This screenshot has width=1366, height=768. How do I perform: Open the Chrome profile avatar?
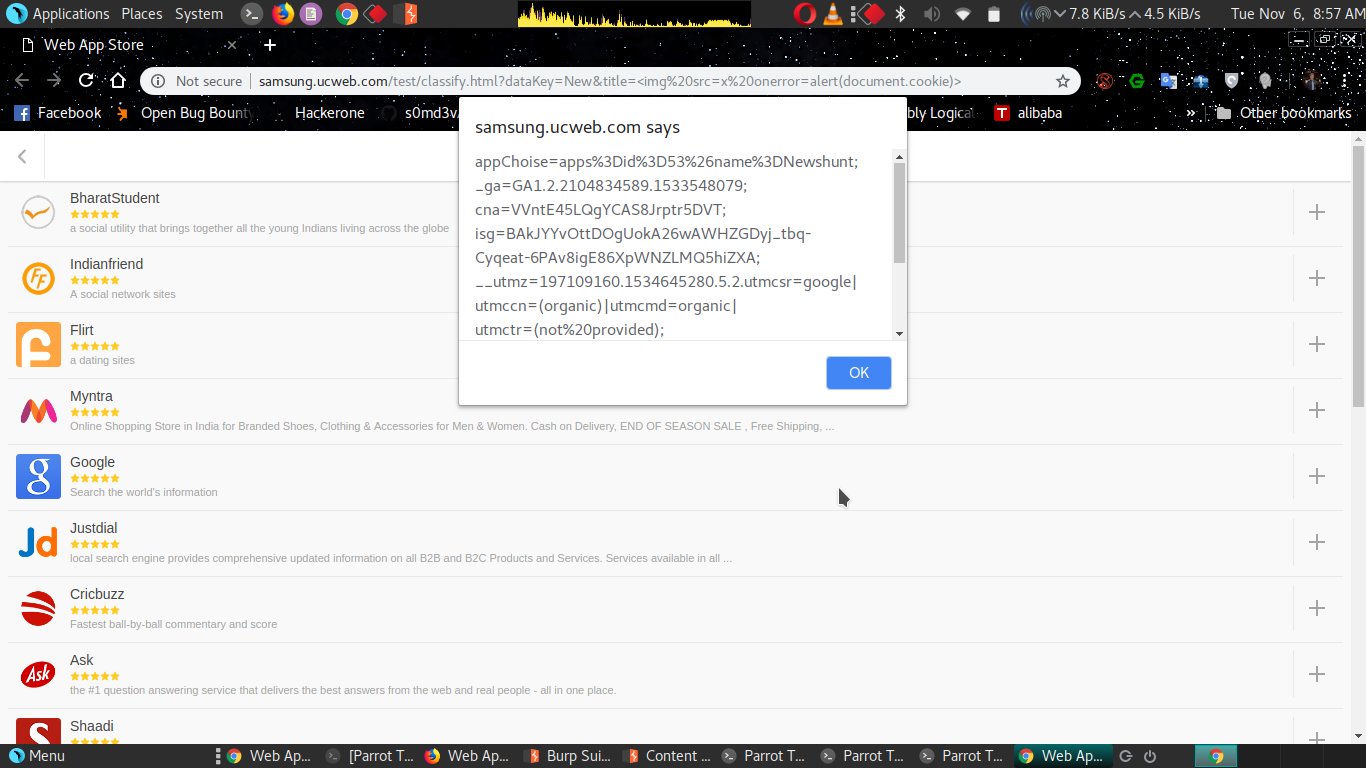pos(1313,81)
